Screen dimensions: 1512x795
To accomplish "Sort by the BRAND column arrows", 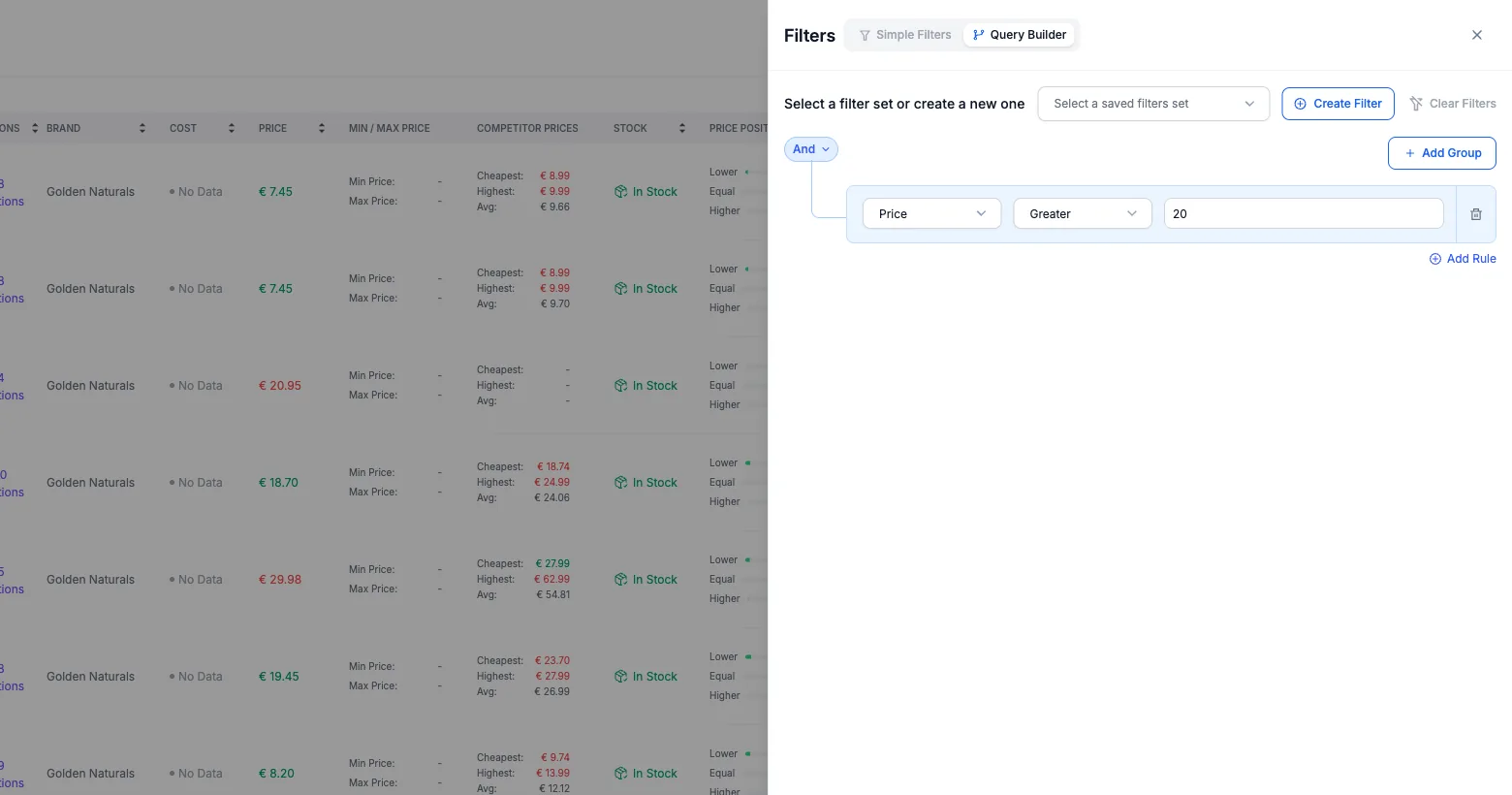I will coord(142,128).
